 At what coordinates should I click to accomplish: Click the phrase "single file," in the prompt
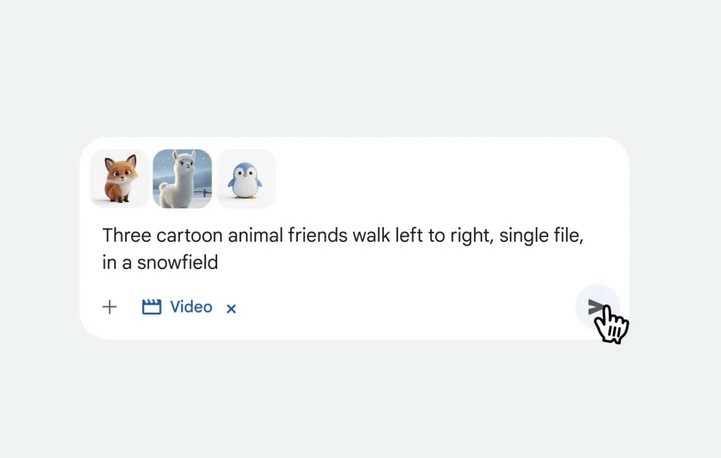pyautogui.click(x=541, y=235)
